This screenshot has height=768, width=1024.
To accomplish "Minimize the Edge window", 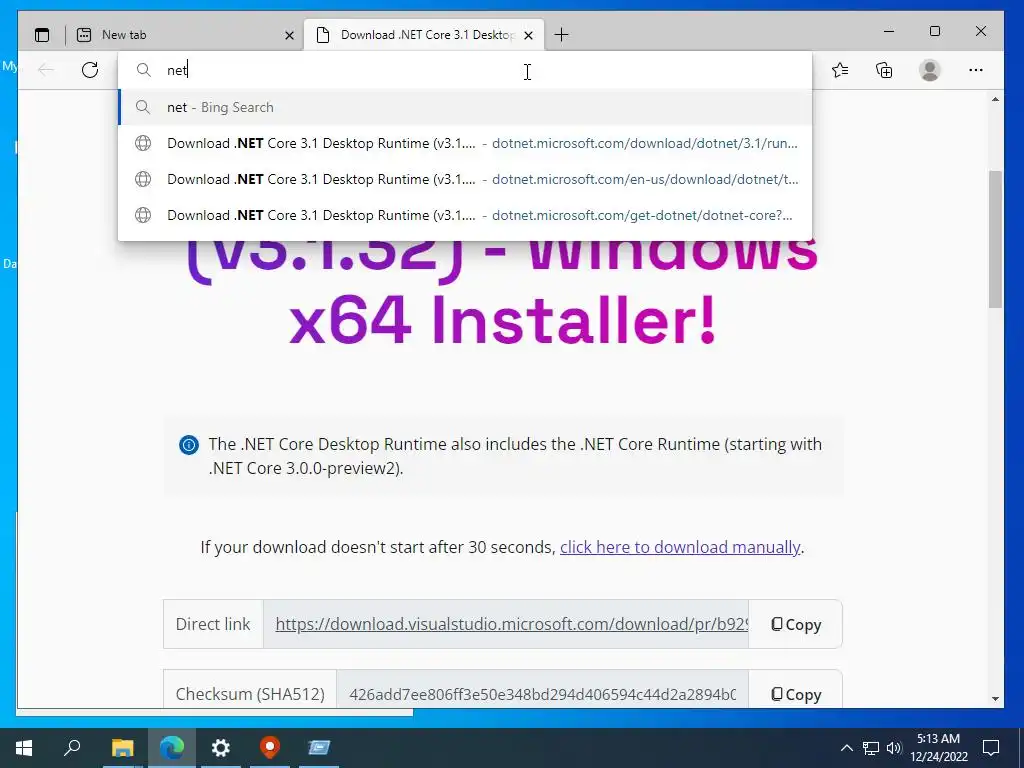I will pos(889,31).
